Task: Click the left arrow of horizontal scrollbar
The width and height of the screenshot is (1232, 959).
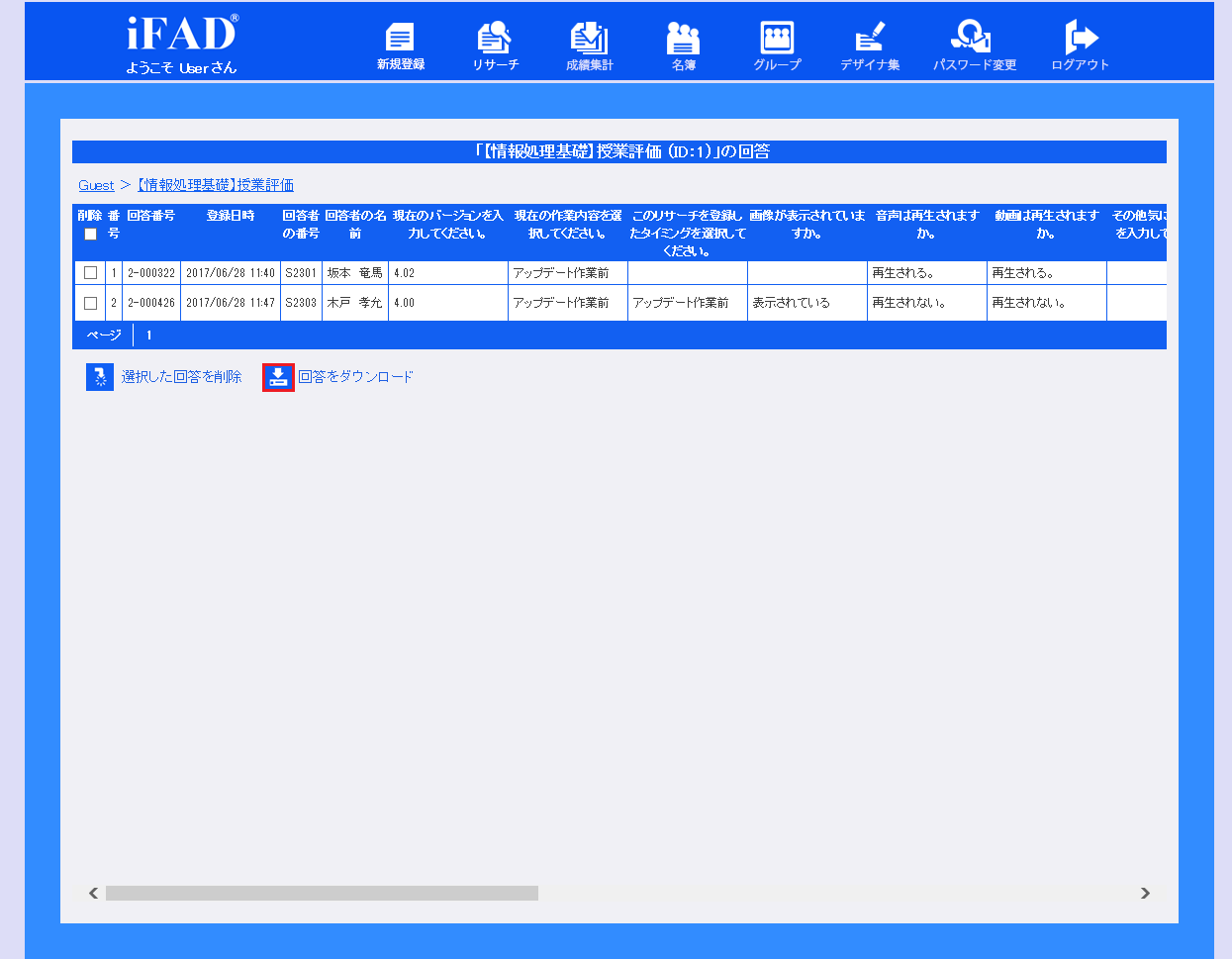Action: click(93, 893)
